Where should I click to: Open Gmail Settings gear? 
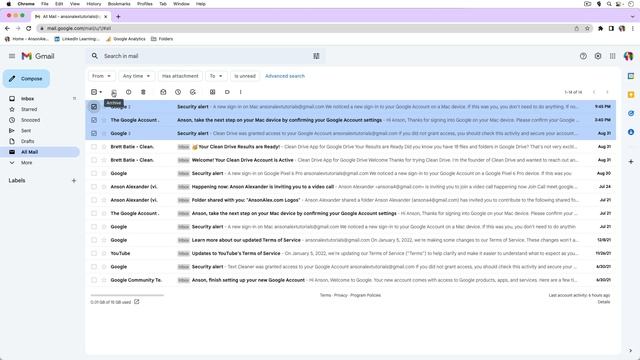pyautogui.click(x=598, y=56)
